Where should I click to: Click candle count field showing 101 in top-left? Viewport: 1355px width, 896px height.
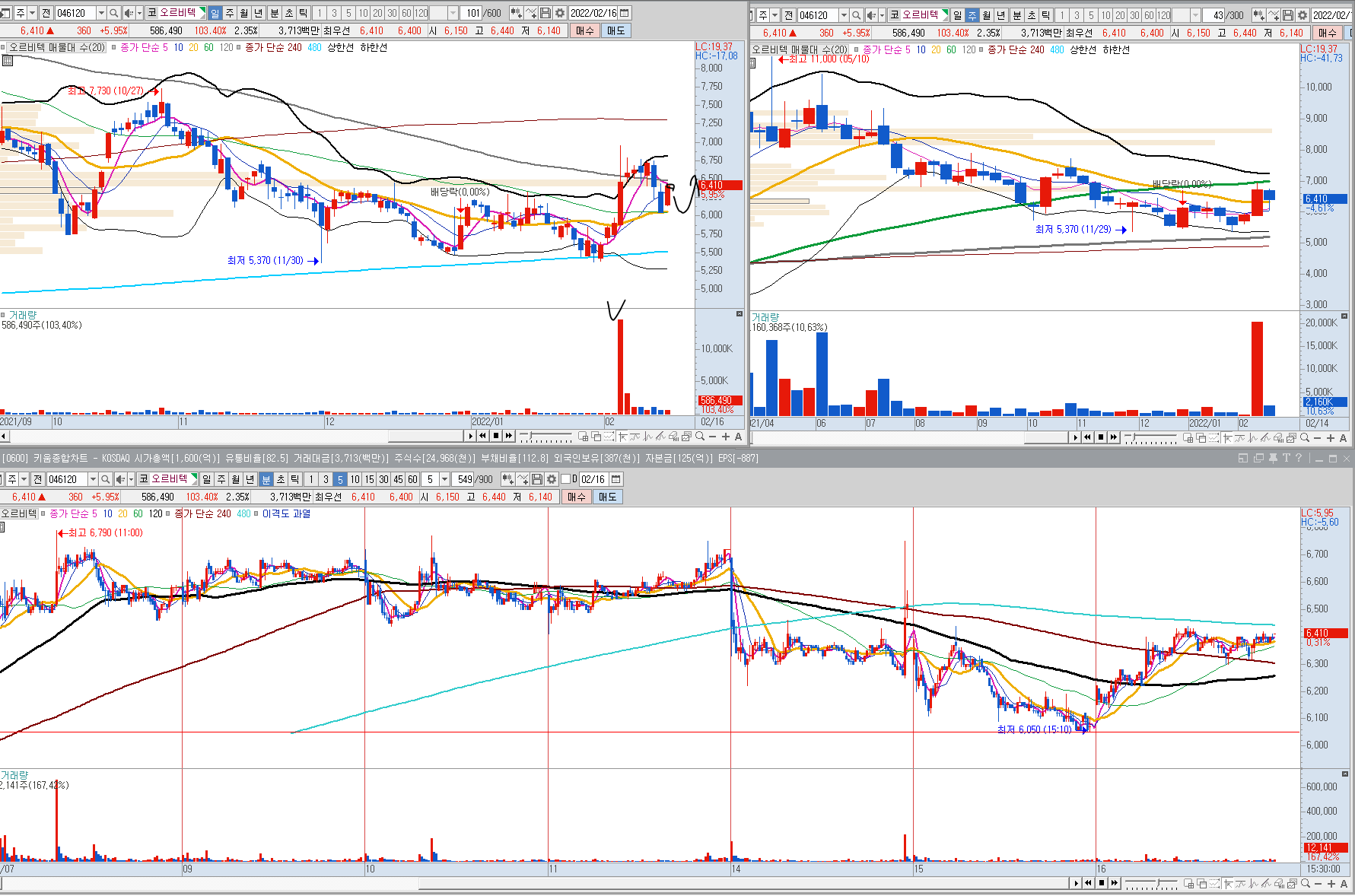coord(472,13)
